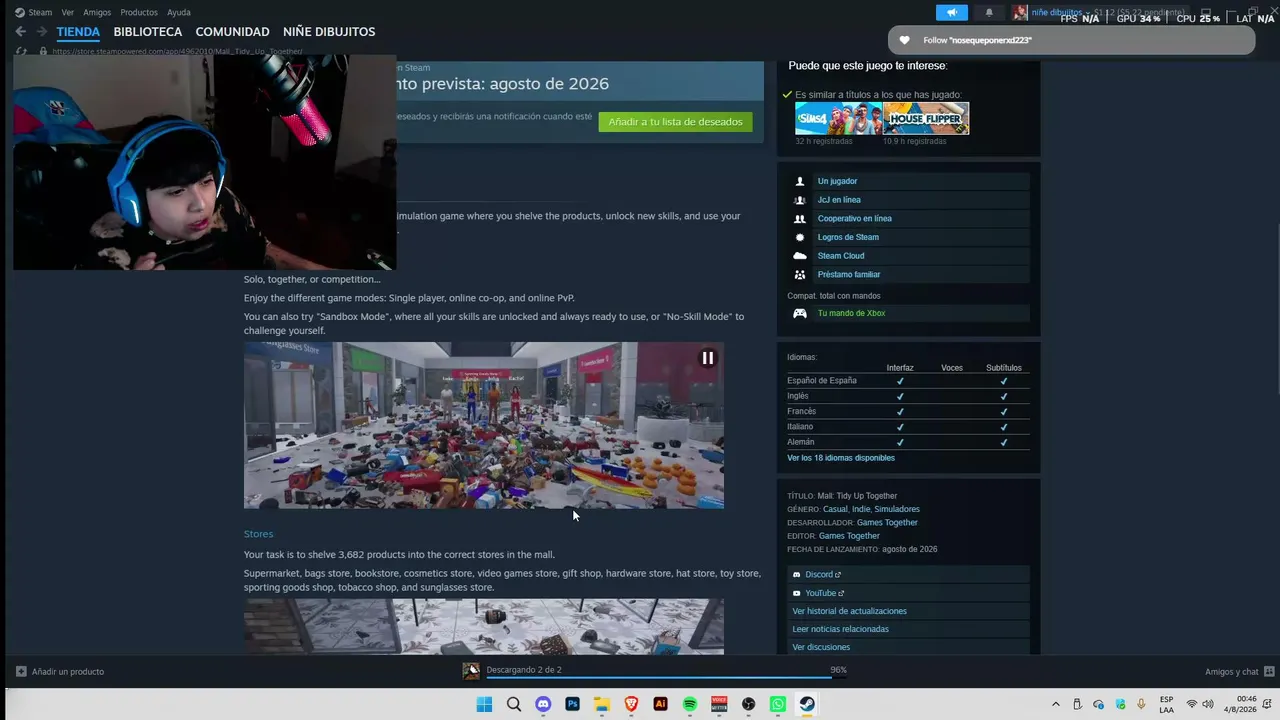Click the JcJ en línea link
This screenshot has width=1280, height=720.
pos(839,200)
